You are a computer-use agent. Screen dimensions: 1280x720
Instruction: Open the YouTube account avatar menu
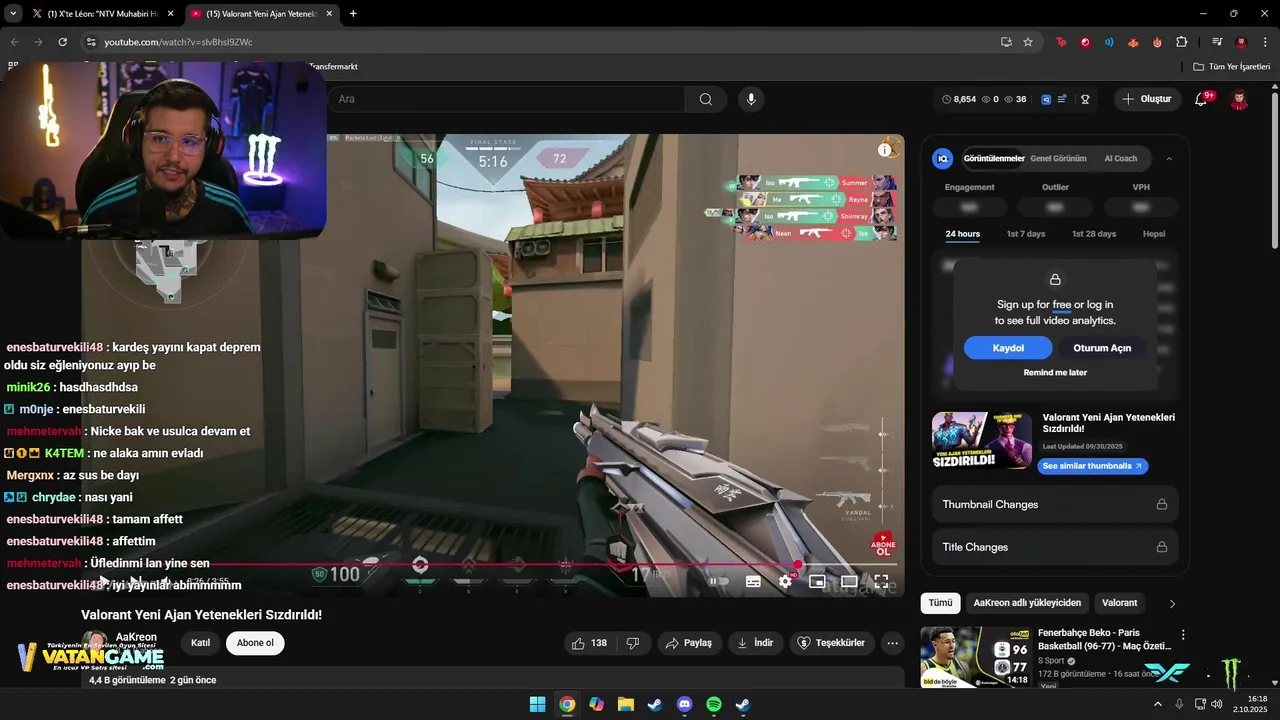pos(1239,99)
